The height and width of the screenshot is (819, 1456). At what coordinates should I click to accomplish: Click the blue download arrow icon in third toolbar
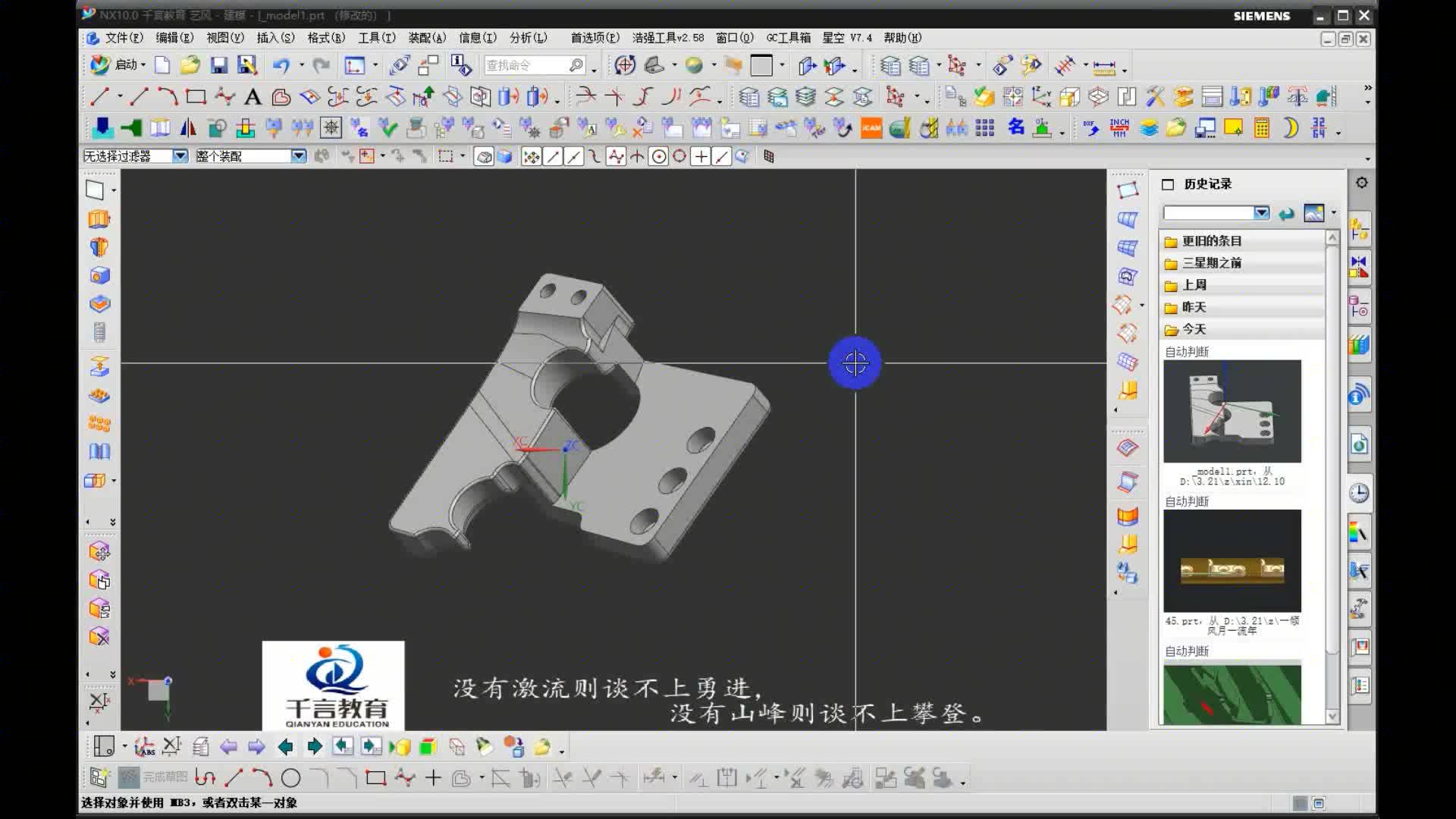point(102,128)
